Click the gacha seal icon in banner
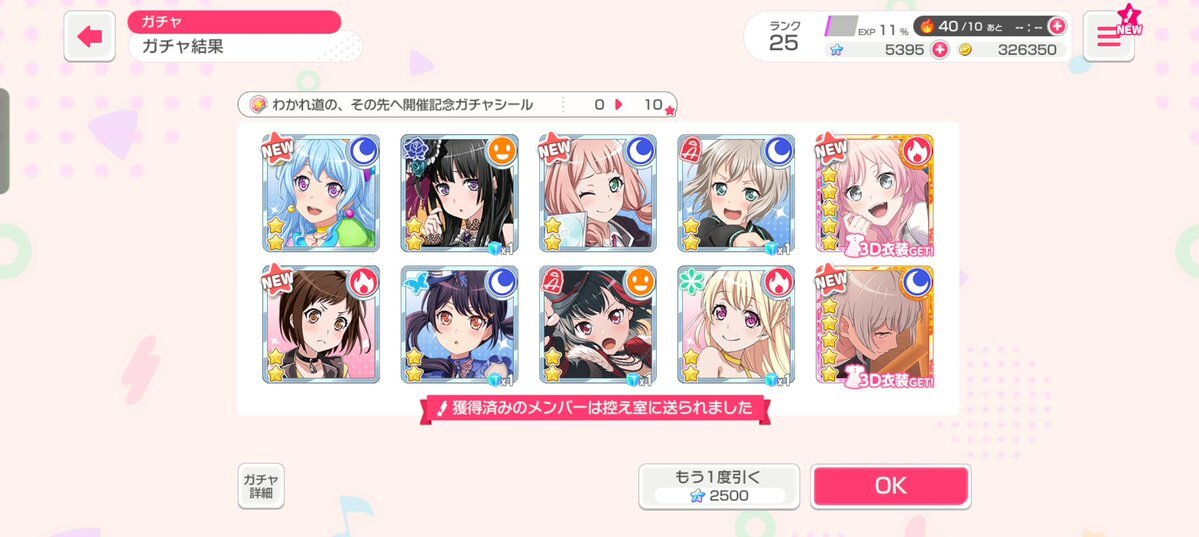The width and height of the screenshot is (1199, 537). click(x=258, y=105)
